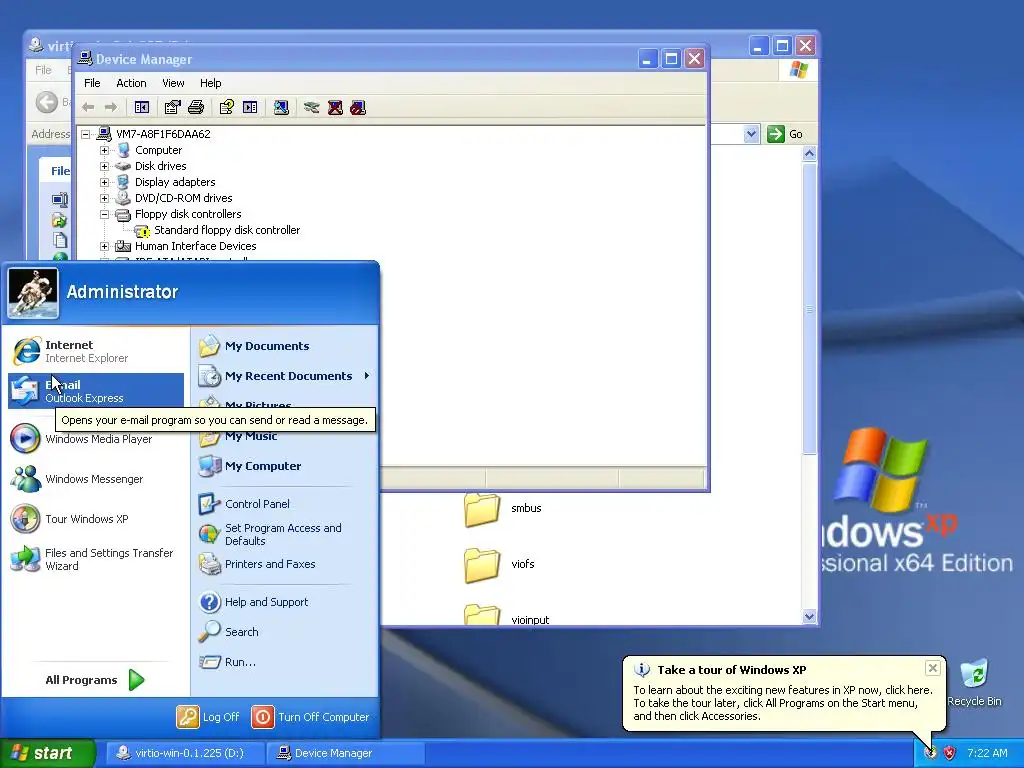
Task: Expand the DVD/CD-ROM drives node
Action: point(104,198)
